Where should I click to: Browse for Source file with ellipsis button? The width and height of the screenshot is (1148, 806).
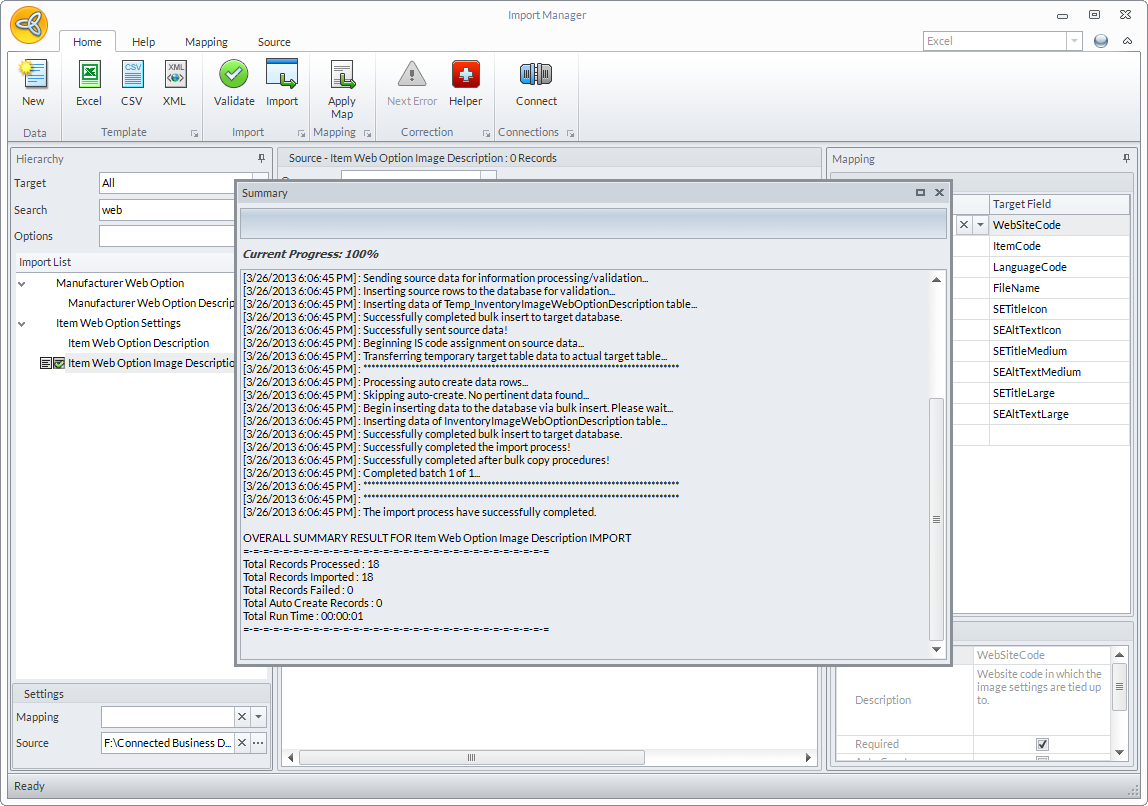259,743
